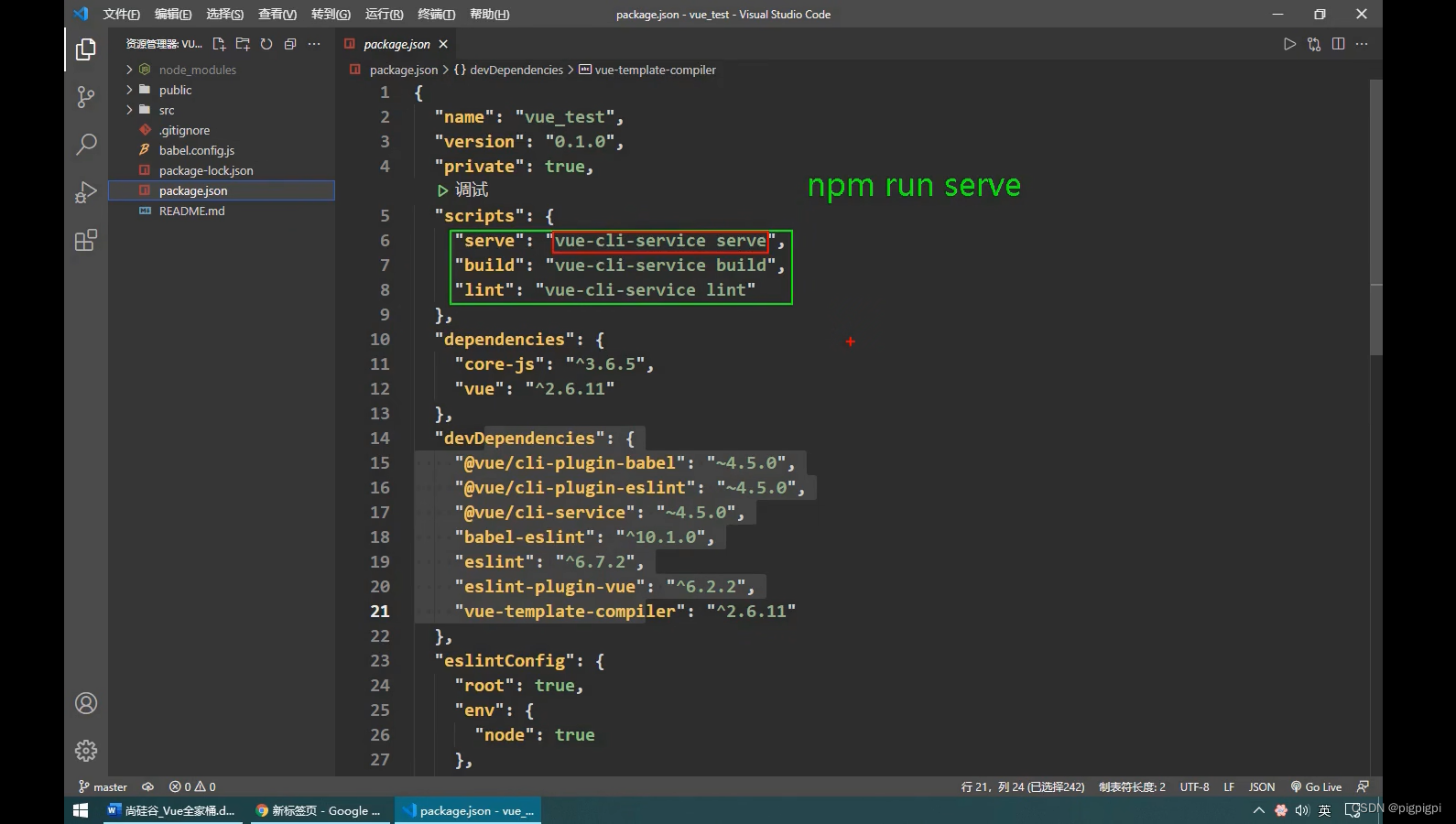Click "dependencies" key on line 10
1456x824 pixels.
[x=505, y=340]
